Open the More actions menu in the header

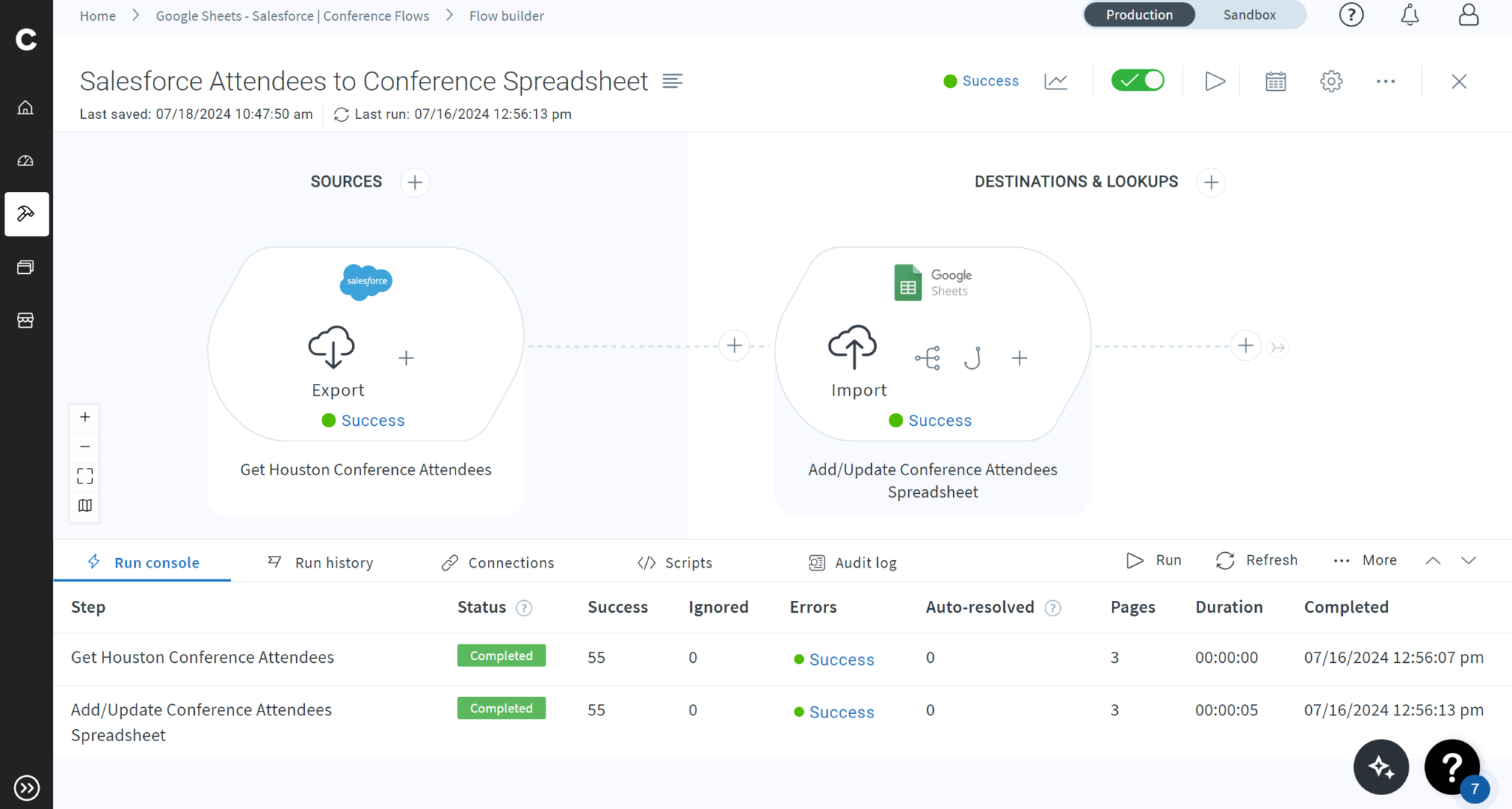[x=1386, y=81]
